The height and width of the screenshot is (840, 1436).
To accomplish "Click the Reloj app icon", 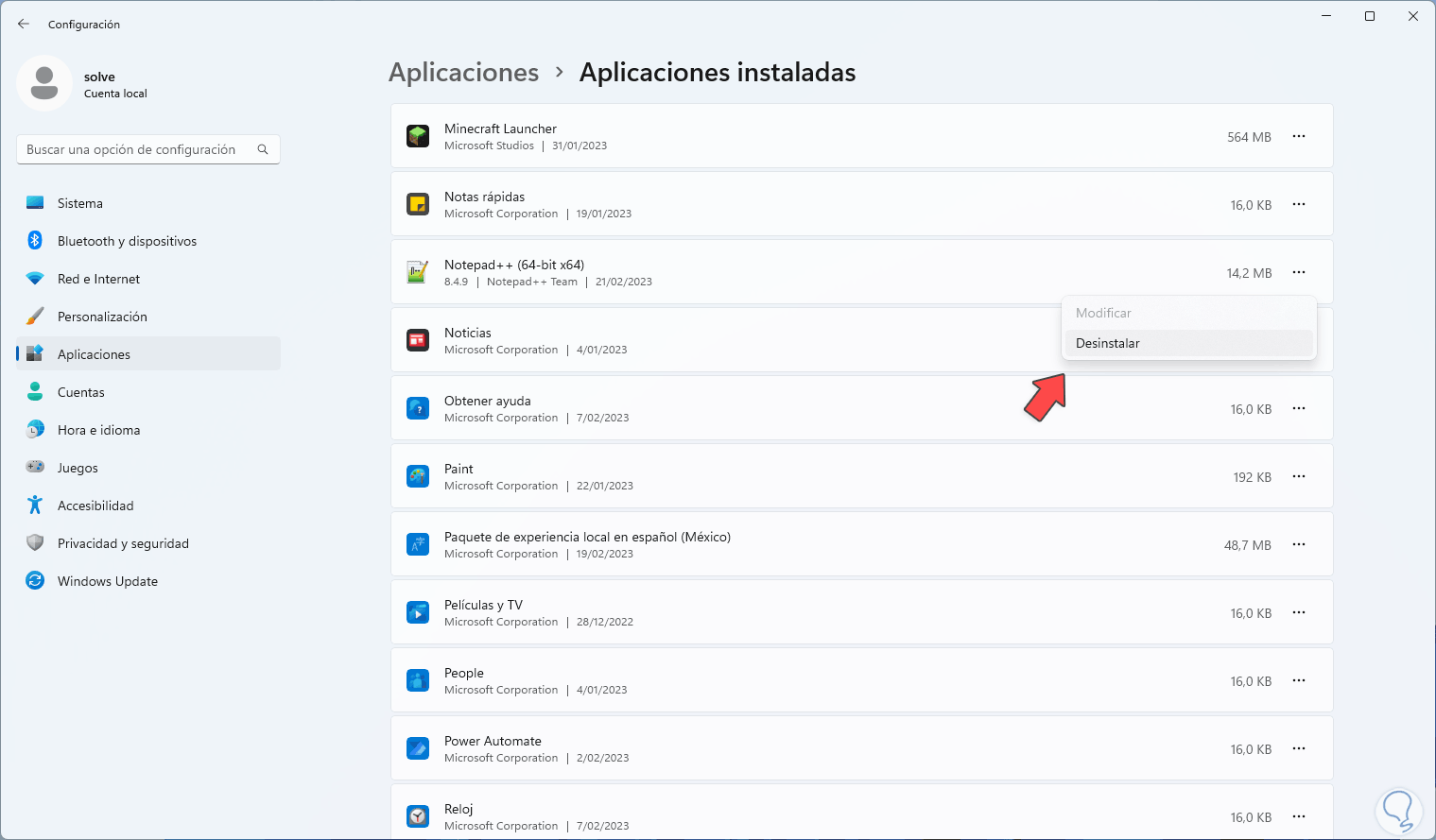I will click(418, 816).
